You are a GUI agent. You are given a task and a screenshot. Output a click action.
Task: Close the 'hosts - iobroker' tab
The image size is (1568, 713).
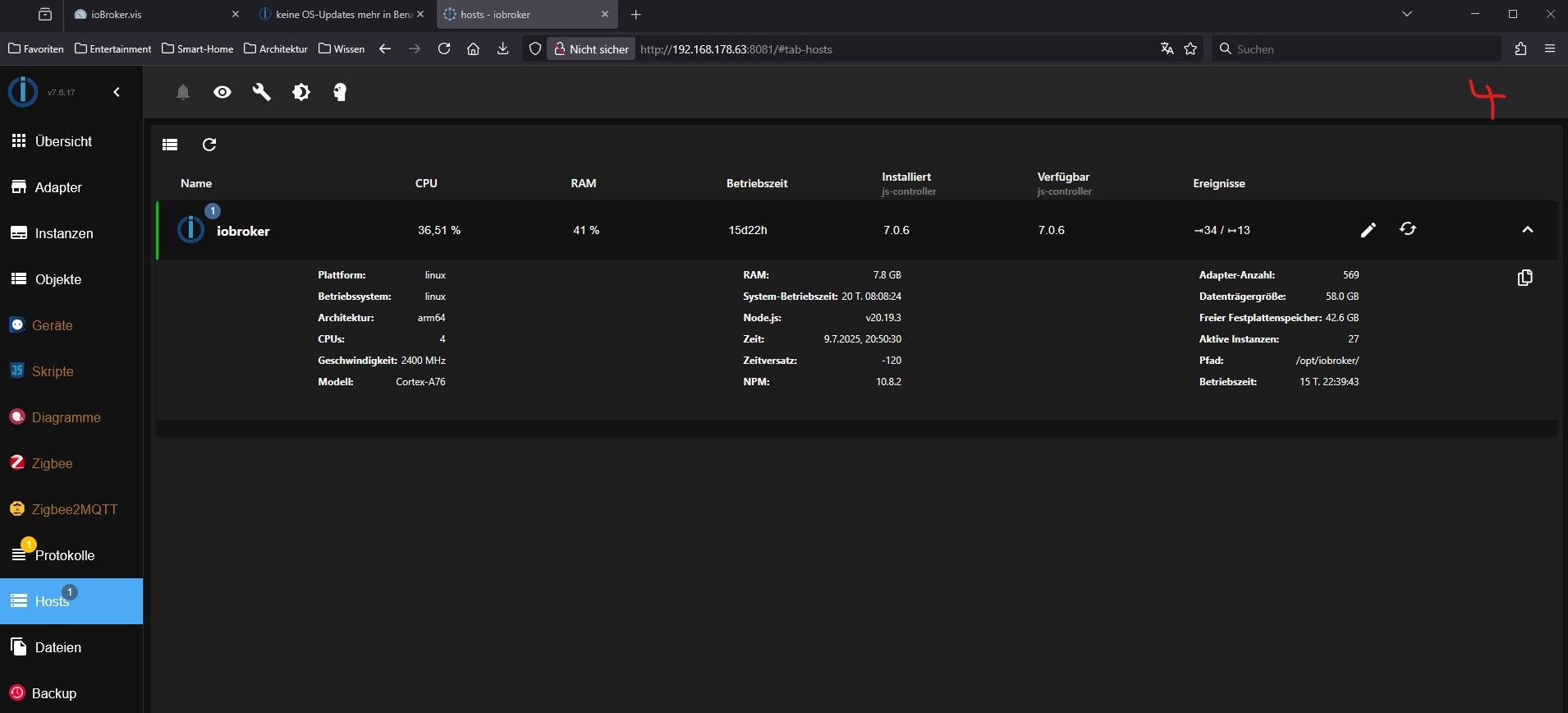point(605,14)
